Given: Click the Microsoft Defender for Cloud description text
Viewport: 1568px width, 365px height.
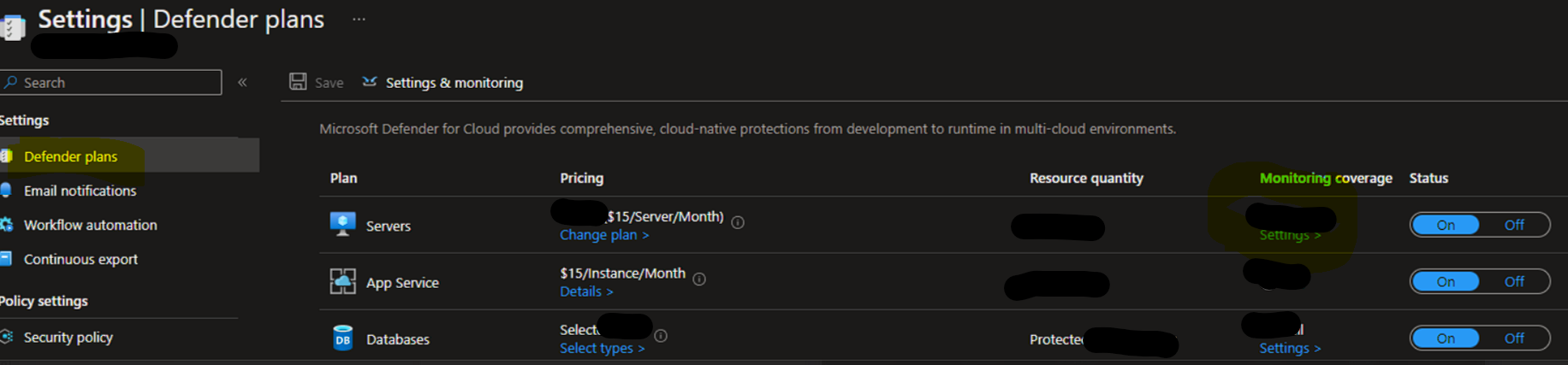Looking at the screenshot, I should click(x=747, y=129).
